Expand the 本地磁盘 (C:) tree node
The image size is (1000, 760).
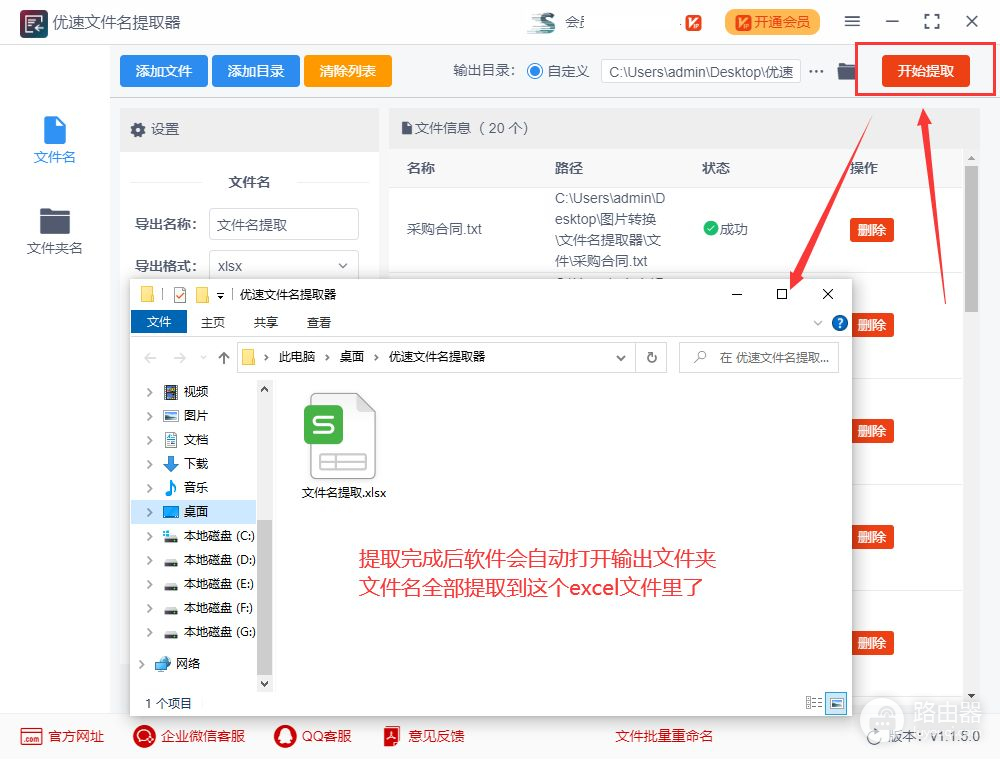point(150,536)
